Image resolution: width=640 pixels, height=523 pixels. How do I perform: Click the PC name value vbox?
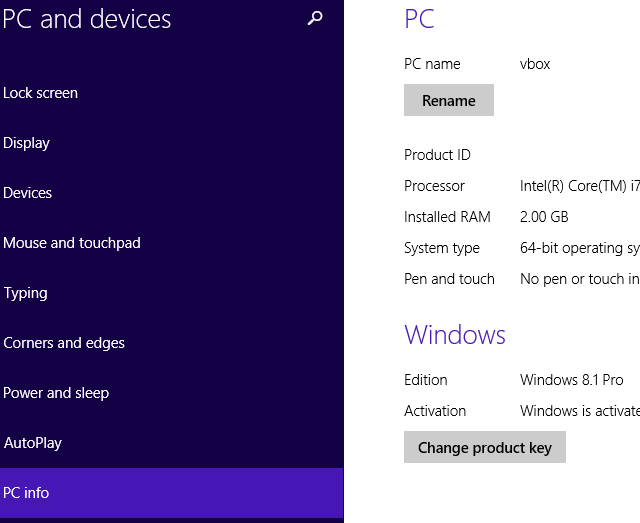click(x=535, y=64)
